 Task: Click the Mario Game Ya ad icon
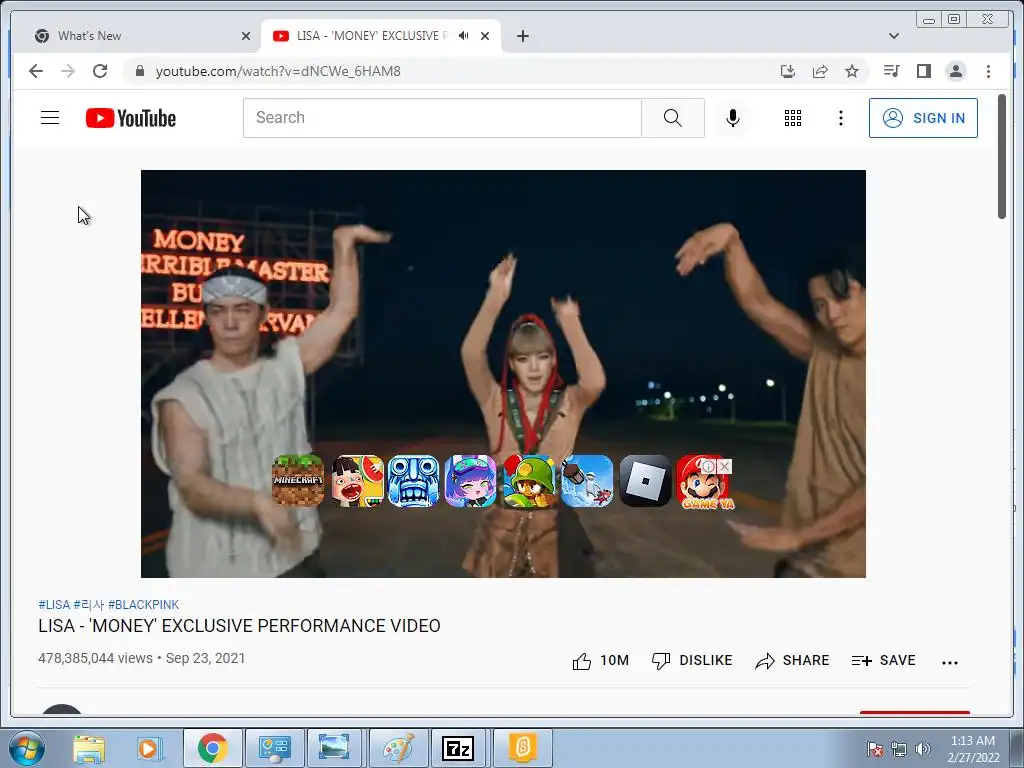[x=704, y=485]
